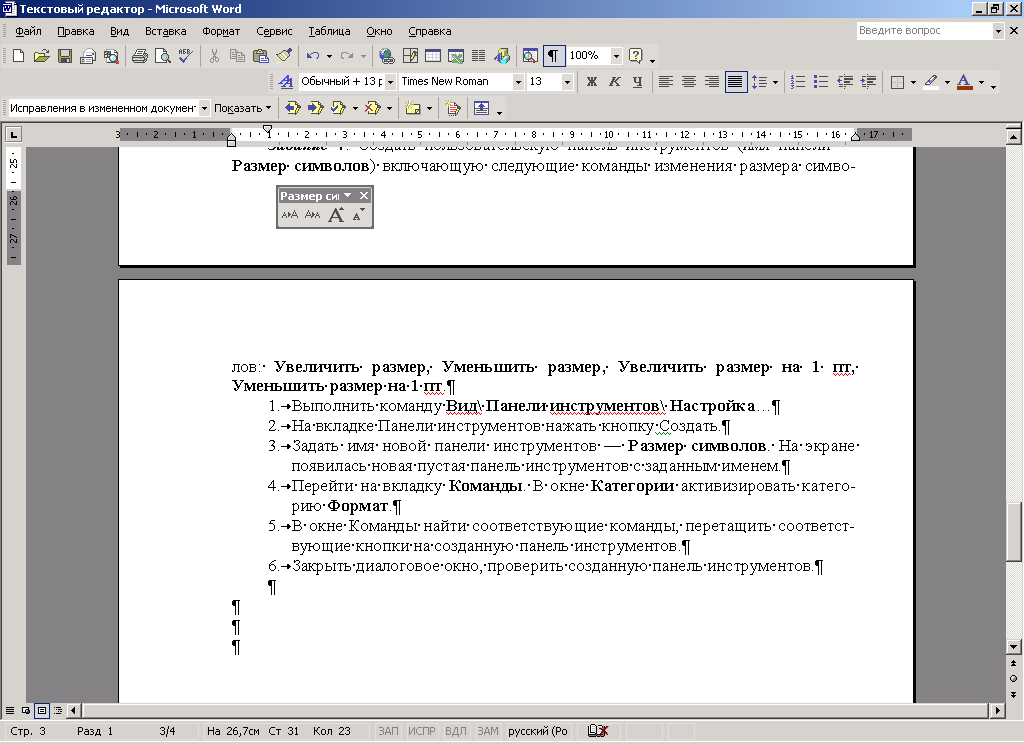Reject the selected change

click(x=373, y=108)
